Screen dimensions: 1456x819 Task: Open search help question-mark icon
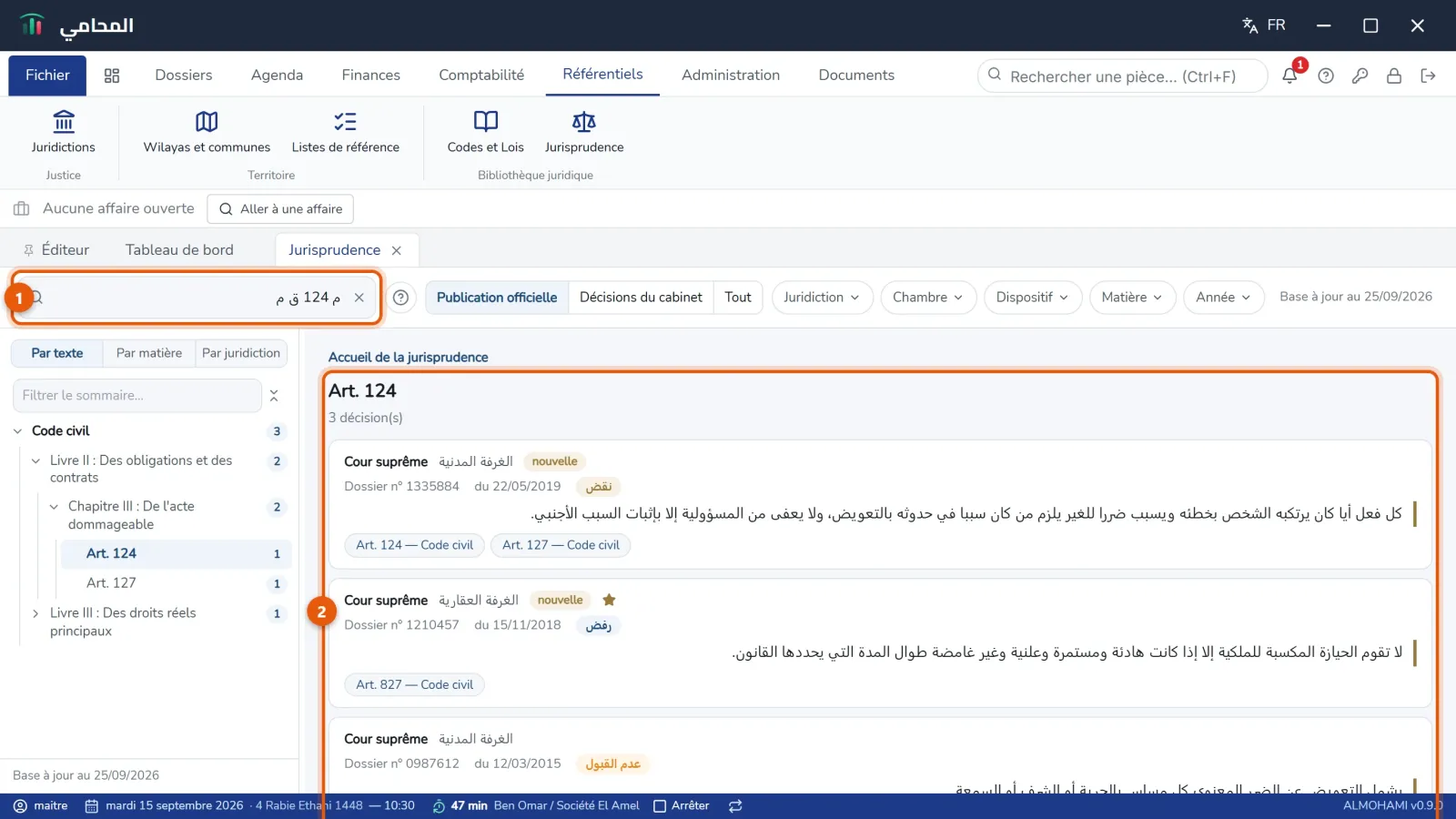tap(400, 298)
